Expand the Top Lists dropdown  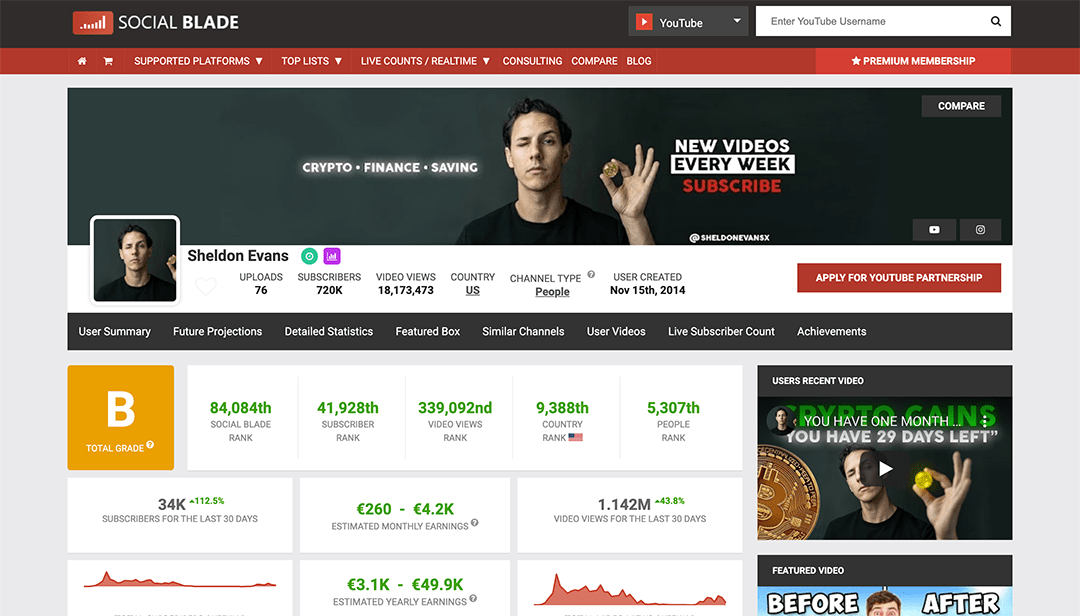coord(311,61)
